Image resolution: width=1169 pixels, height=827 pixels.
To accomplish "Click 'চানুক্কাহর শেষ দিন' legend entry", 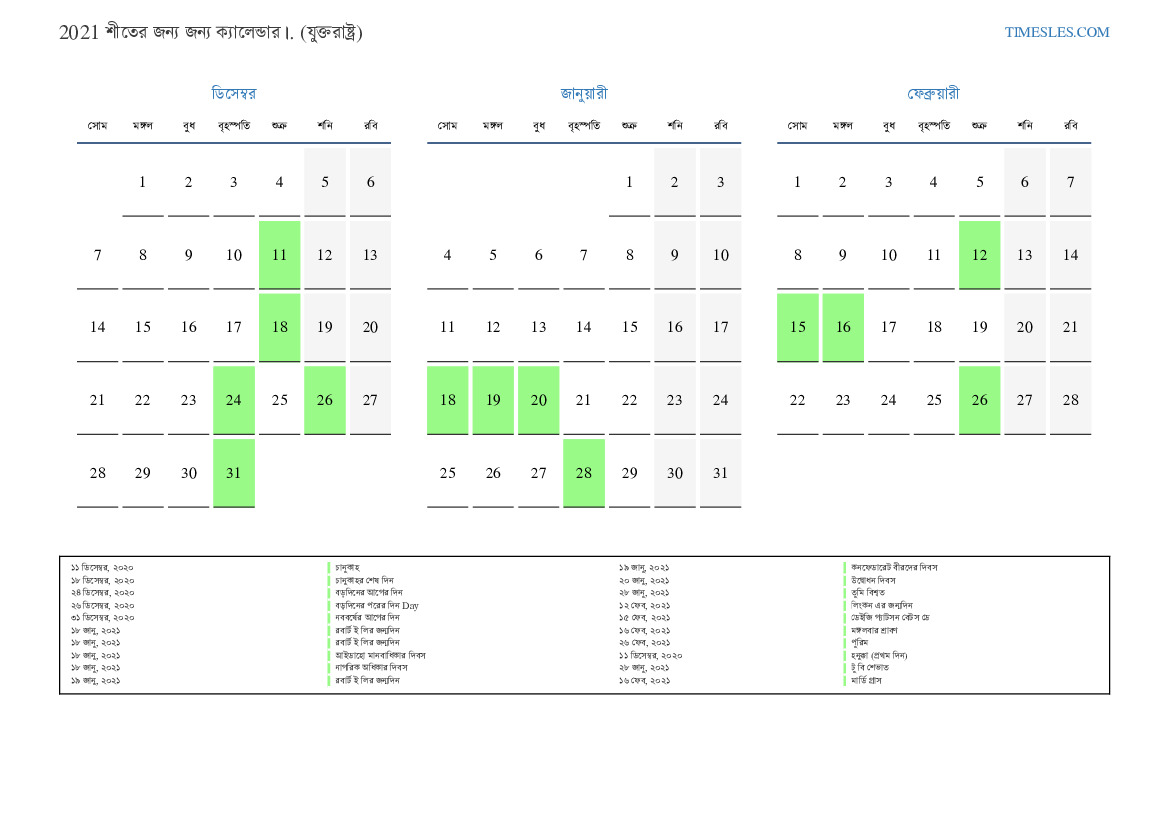I will pyautogui.click(x=365, y=580).
